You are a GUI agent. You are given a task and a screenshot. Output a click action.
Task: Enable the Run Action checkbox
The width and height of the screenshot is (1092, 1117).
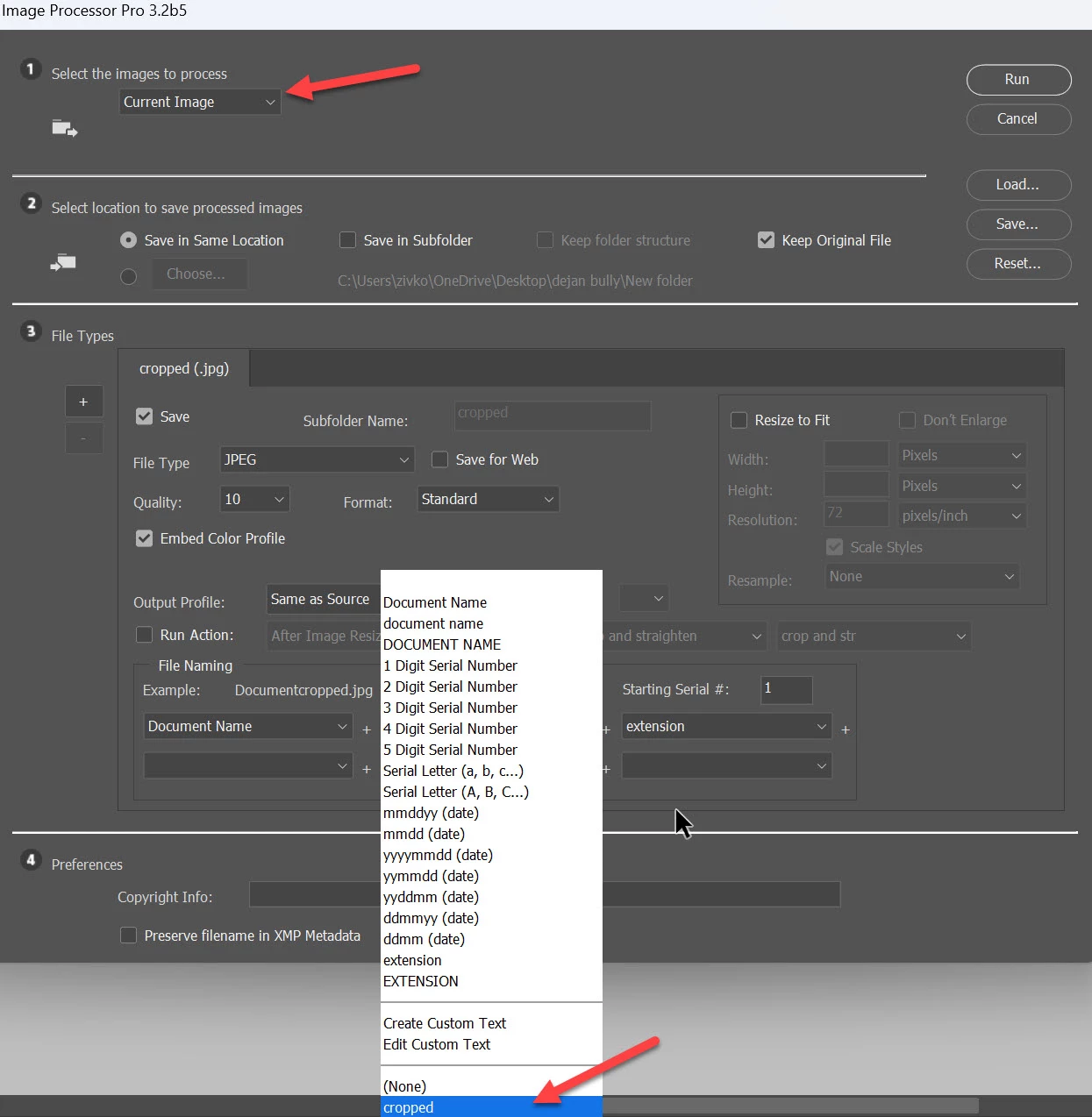145,635
